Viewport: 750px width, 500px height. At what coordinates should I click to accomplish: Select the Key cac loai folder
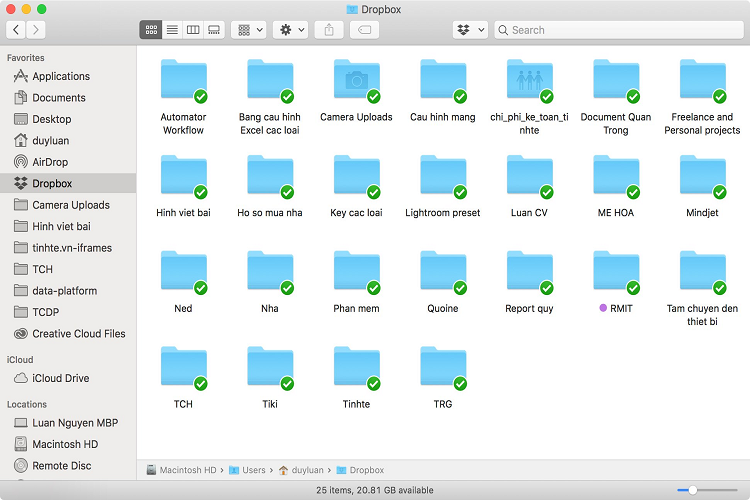357,176
